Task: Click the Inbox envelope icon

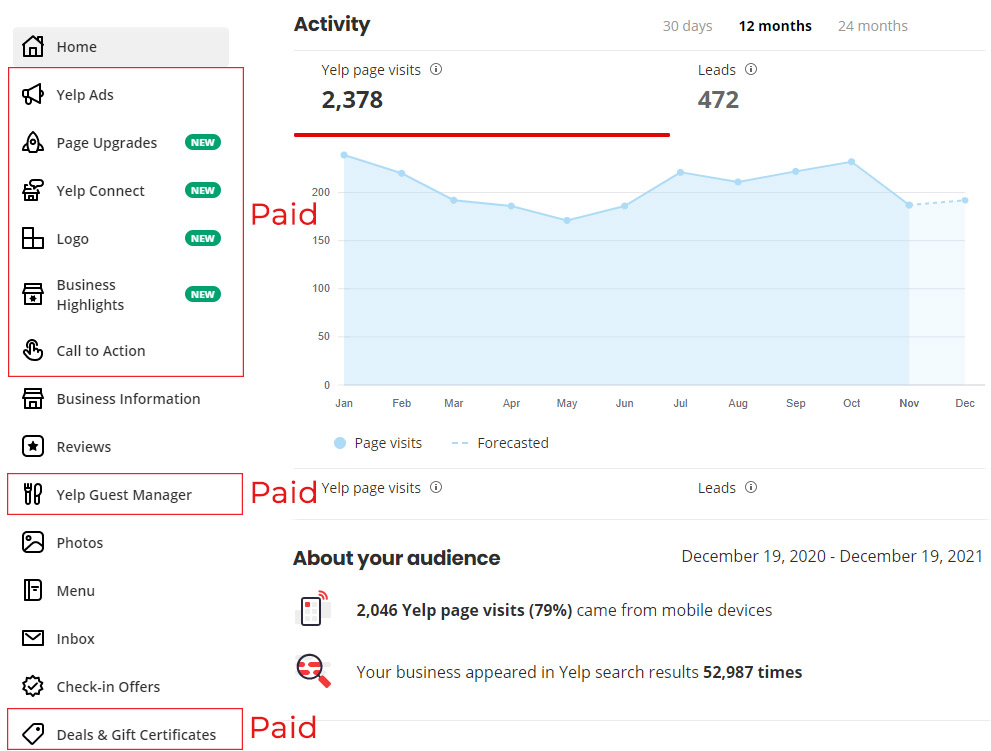Action: pyautogui.click(x=33, y=638)
